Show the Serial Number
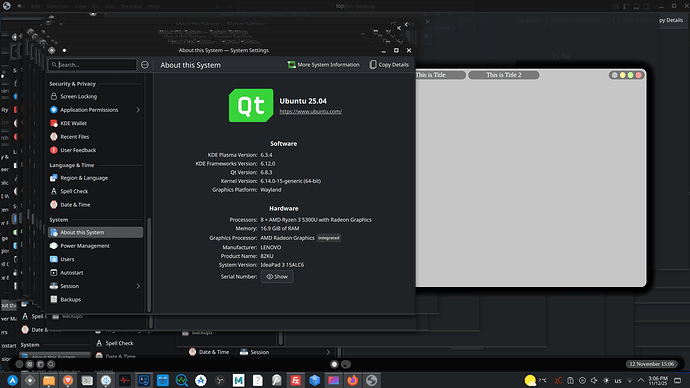Viewport: 690px width, 388px height. 277,277
